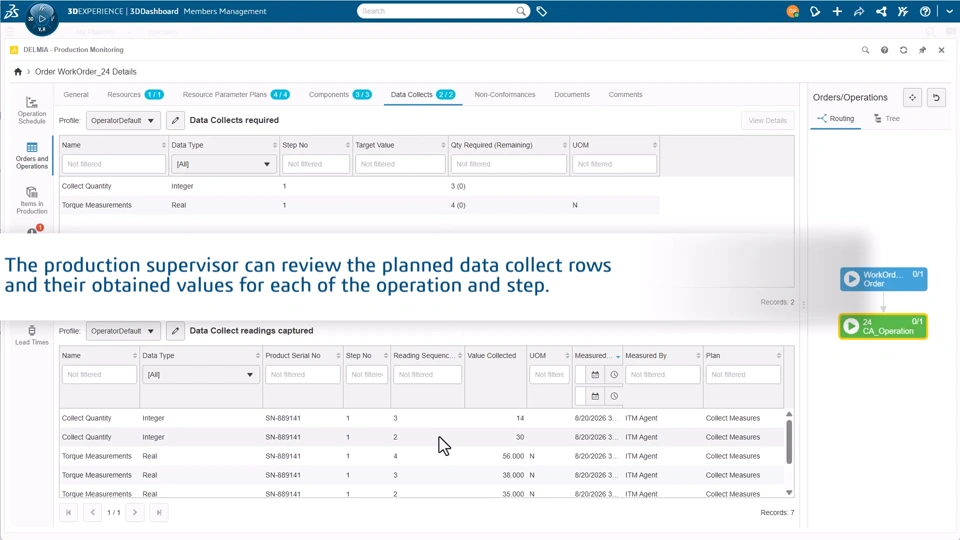Click the reset icon in Orders/Operations panel
The height and width of the screenshot is (540, 960).
click(x=936, y=97)
